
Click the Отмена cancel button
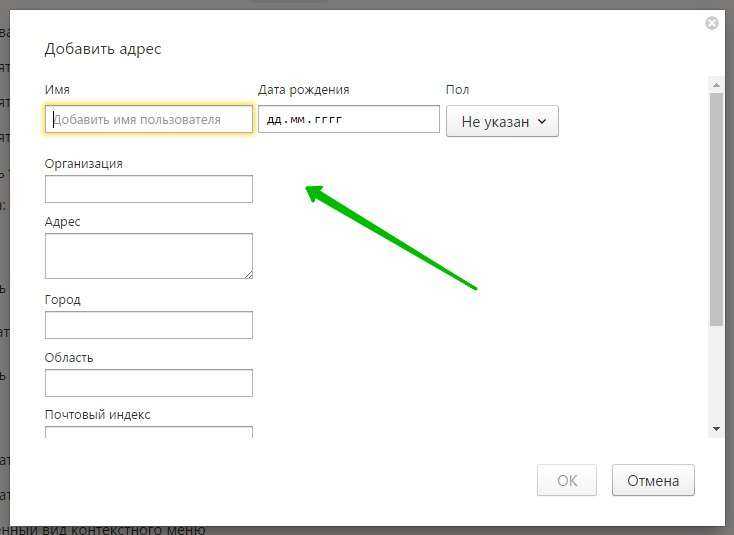pos(653,480)
